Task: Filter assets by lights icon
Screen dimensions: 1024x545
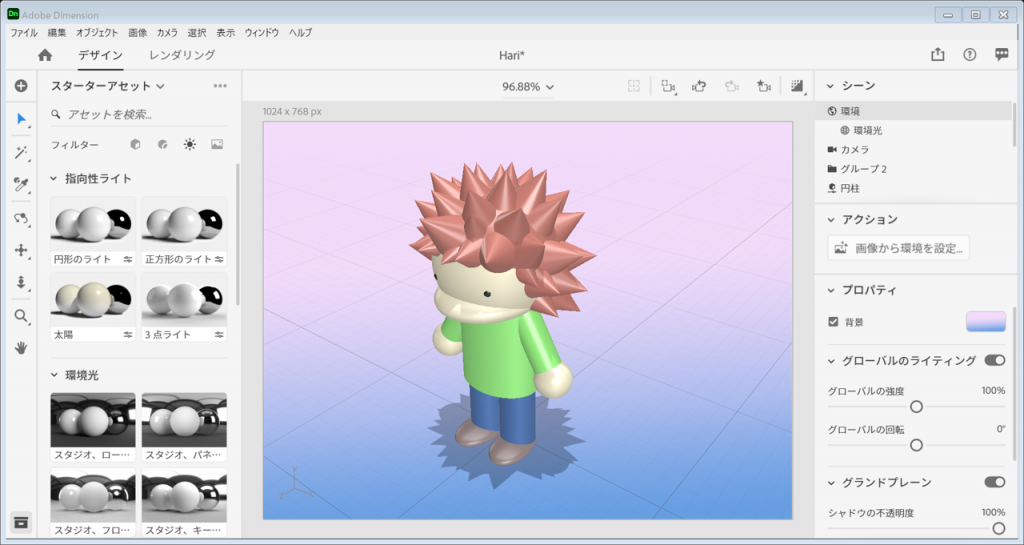Action: pos(190,144)
